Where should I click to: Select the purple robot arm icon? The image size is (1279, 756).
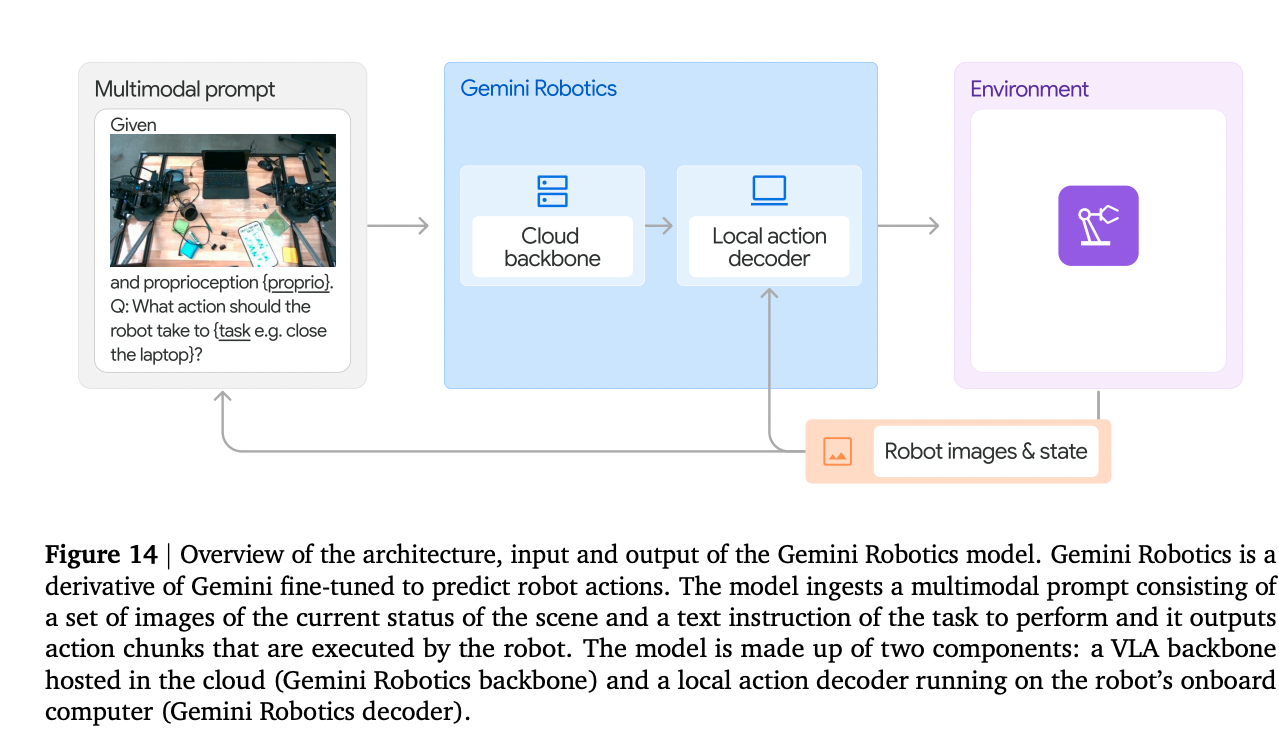(x=1098, y=226)
